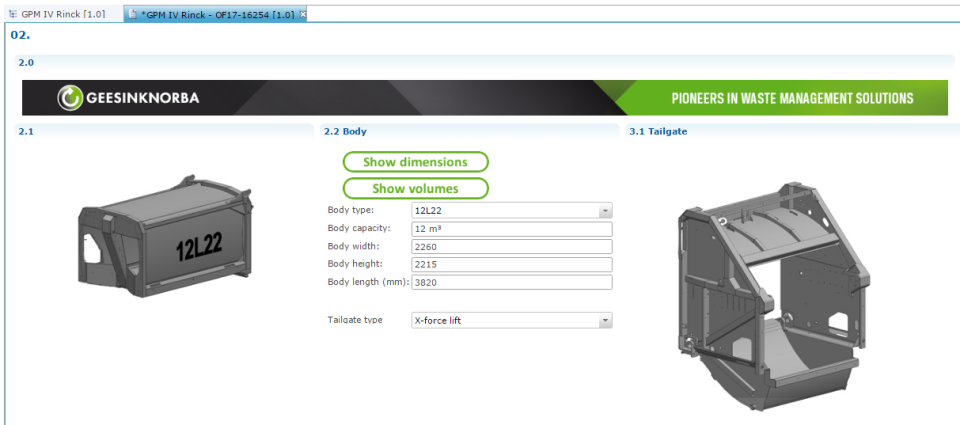Click the Body width field
The width and height of the screenshot is (960, 425).
pos(512,247)
